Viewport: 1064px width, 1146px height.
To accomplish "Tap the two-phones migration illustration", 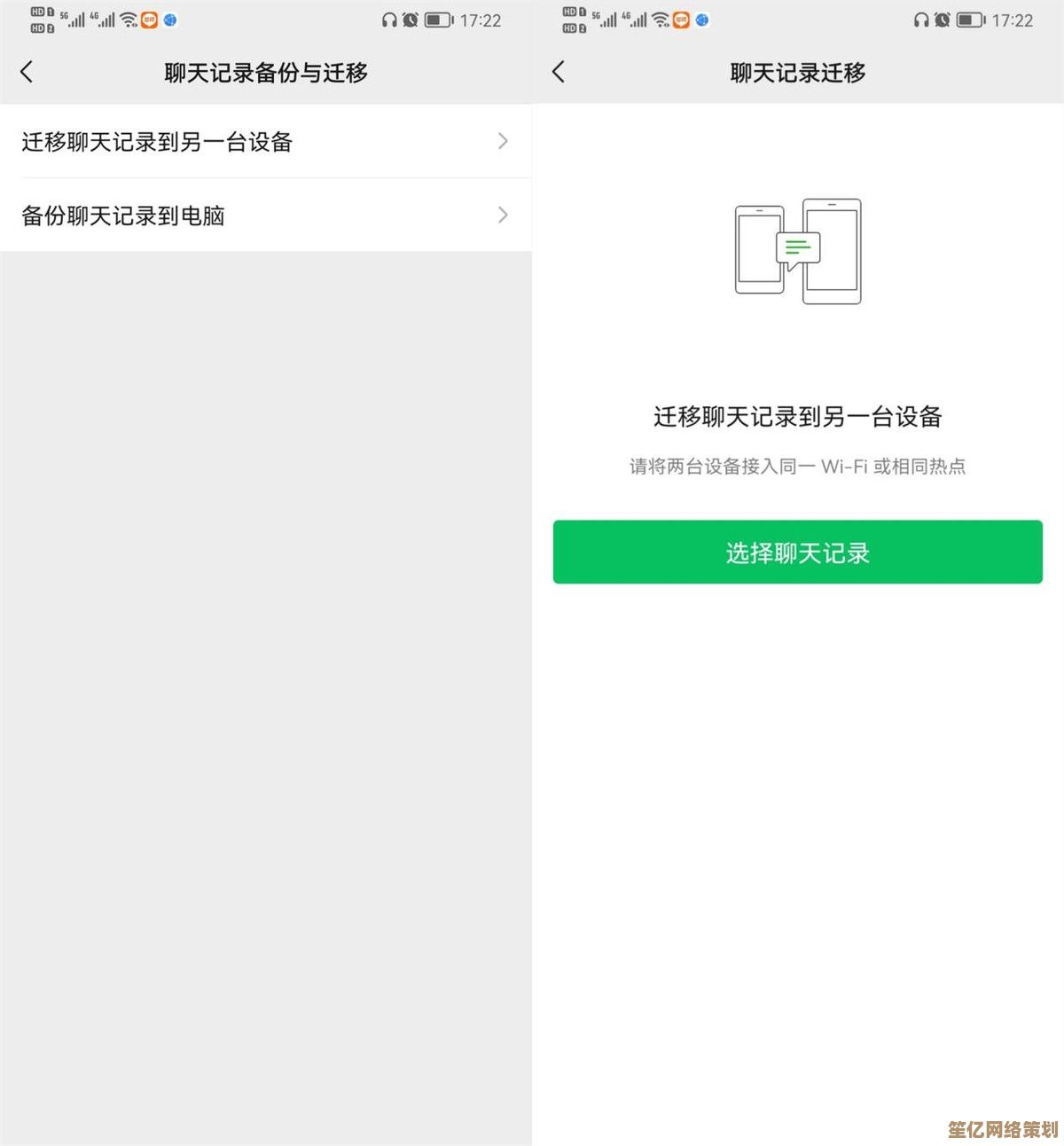I will [798, 251].
